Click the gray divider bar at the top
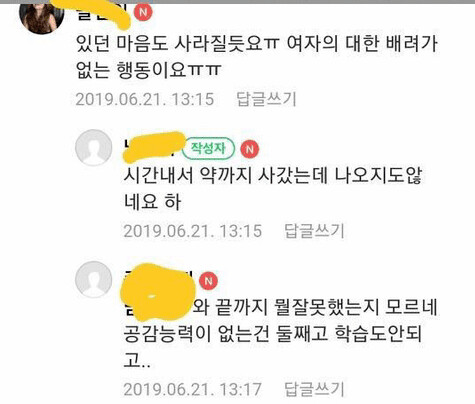 (237, 2)
